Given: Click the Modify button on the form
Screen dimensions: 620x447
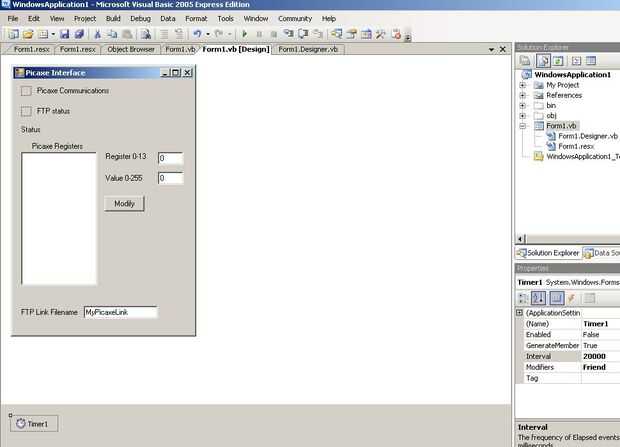Looking at the screenshot, I should pos(124,204).
